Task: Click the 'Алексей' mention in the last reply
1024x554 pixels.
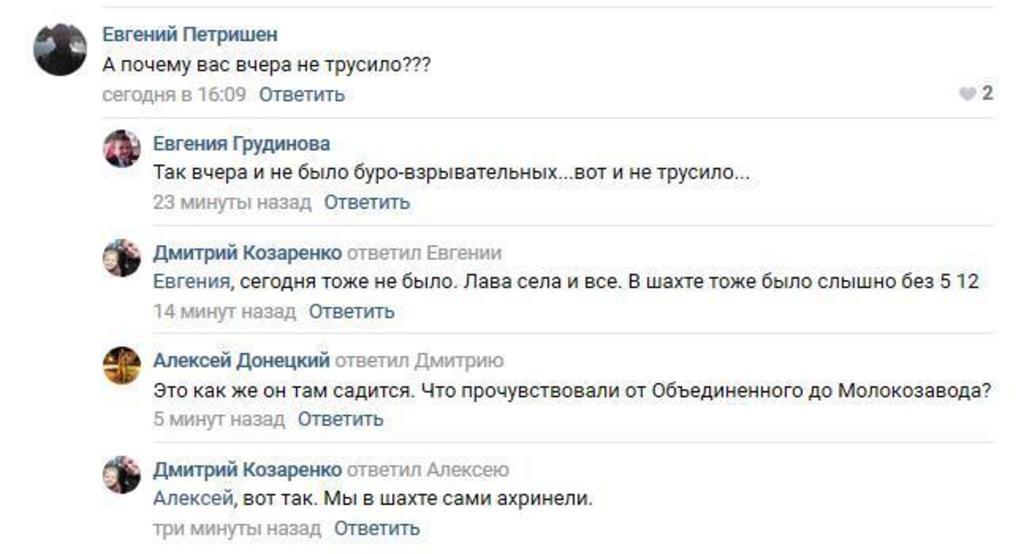Action: click(x=192, y=498)
